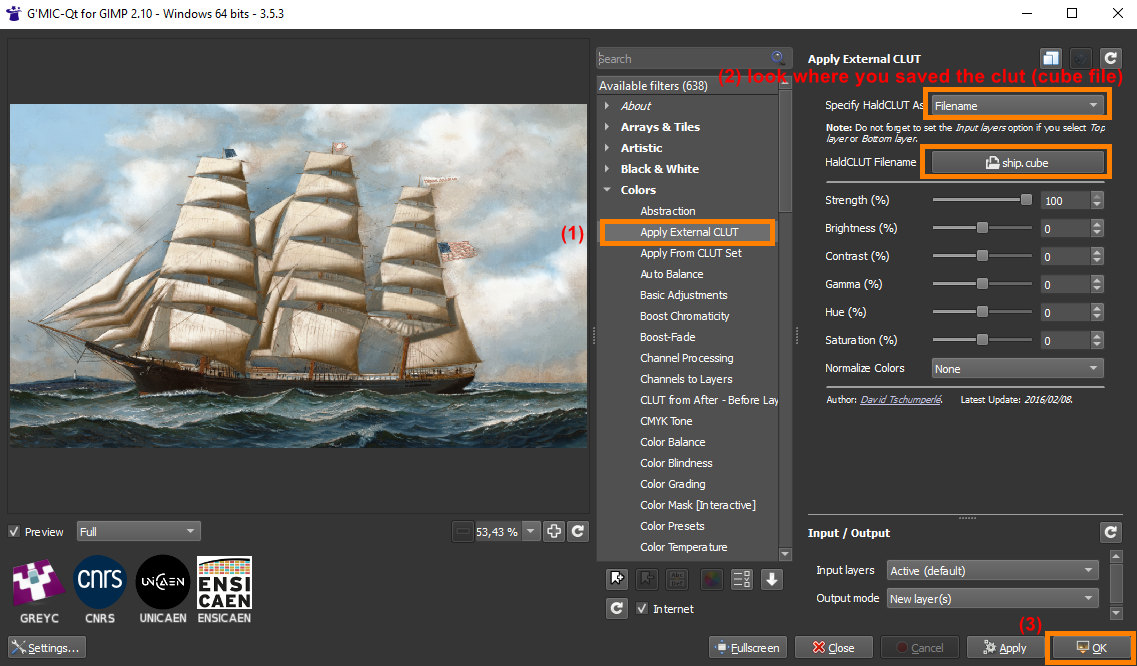Confirm with the OK button
Screen dimensions: 1137x666
1091,648
